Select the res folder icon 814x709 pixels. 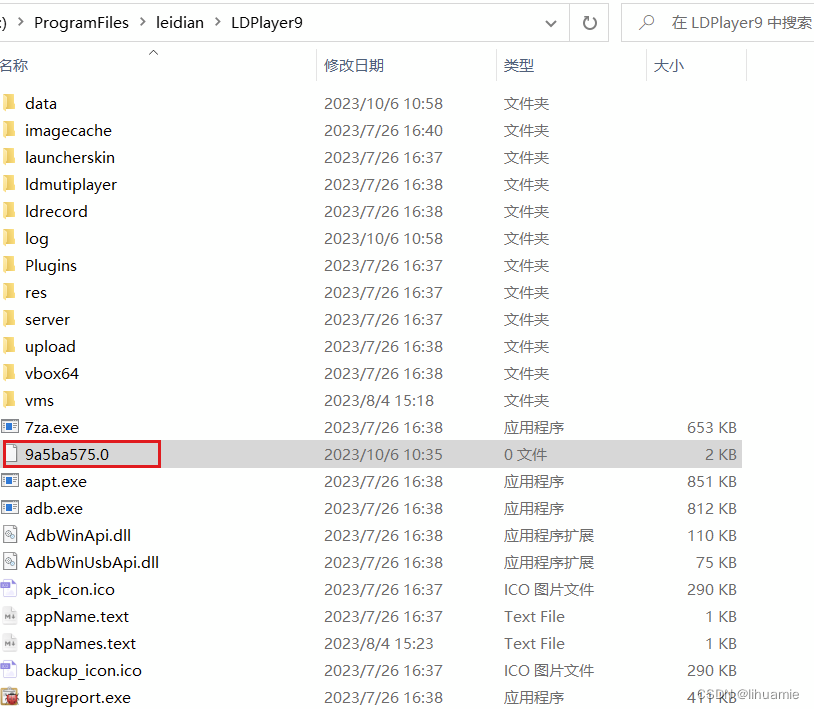(x=9, y=291)
